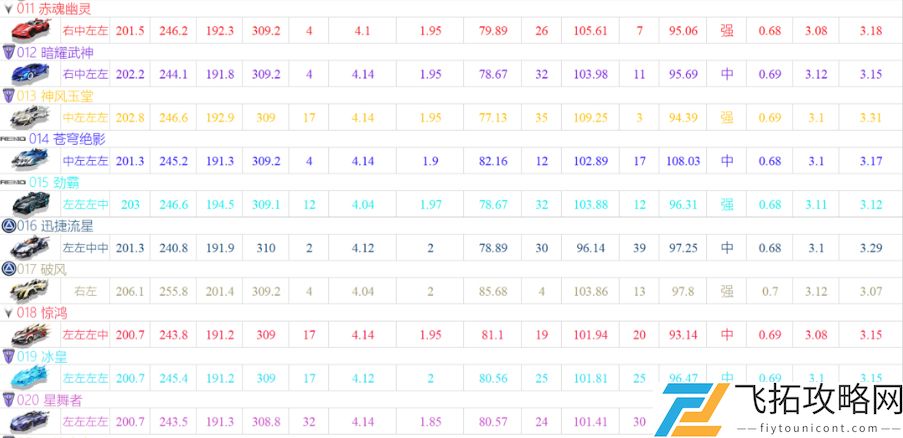This screenshot has height=438, width=903.
Task: Select the value 194.5 in 劲霸 row
Action: point(220,204)
